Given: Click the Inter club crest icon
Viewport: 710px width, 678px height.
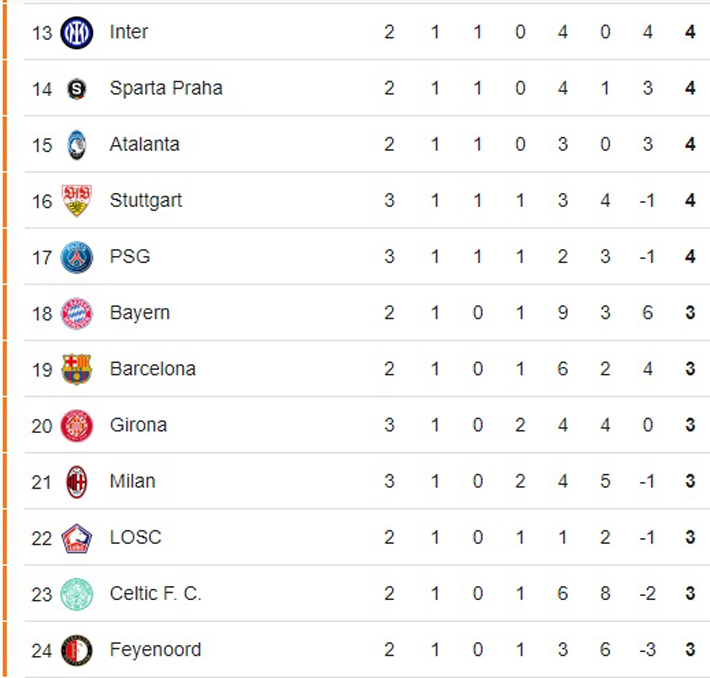Looking at the screenshot, I should (x=76, y=33).
